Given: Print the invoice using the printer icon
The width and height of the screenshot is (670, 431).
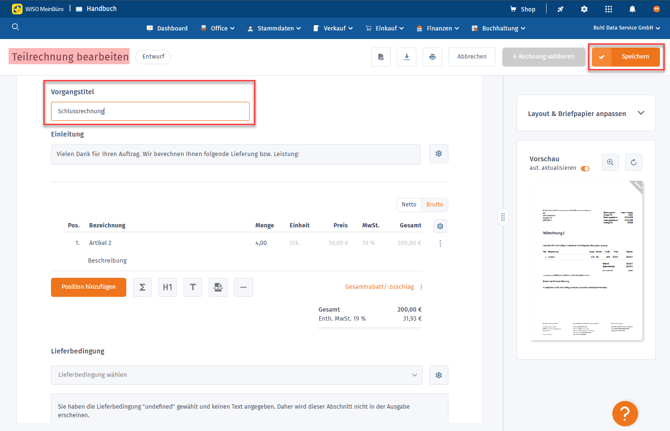Looking at the screenshot, I should 432,57.
